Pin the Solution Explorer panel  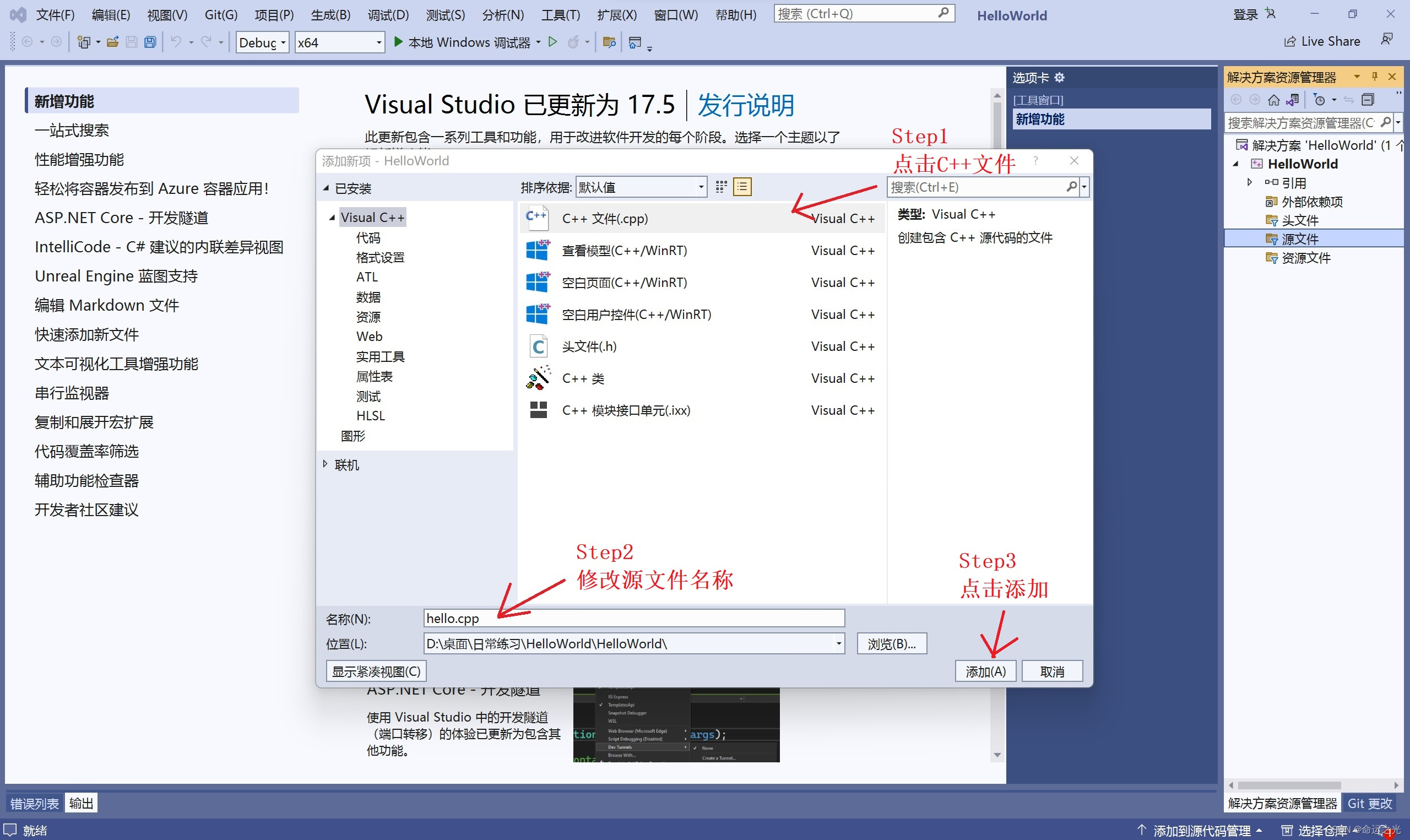click(x=1374, y=77)
